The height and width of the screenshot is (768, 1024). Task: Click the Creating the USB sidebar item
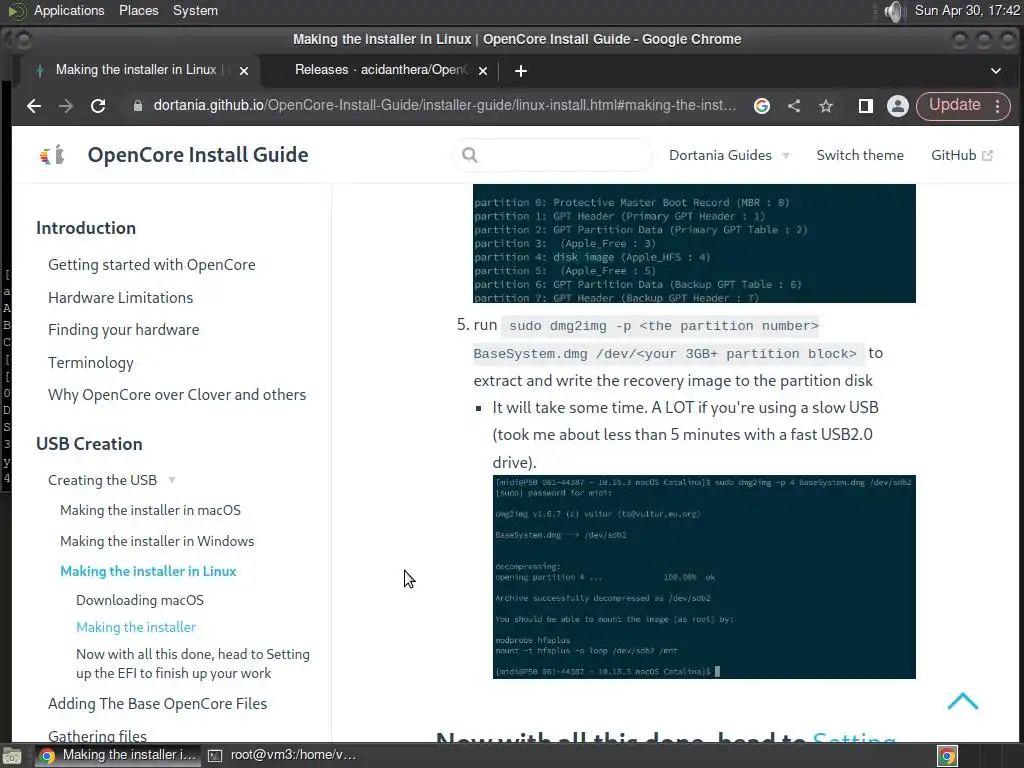pos(103,480)
